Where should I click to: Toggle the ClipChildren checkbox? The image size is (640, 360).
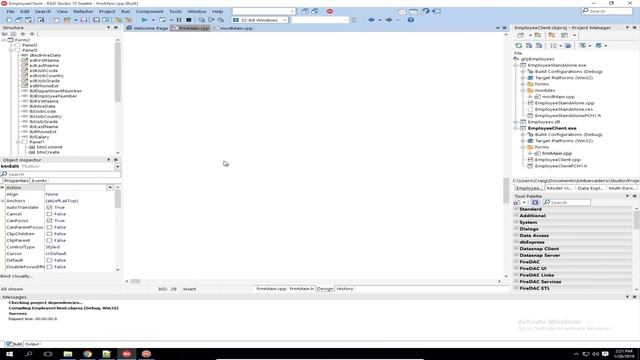tap(49, 234)
